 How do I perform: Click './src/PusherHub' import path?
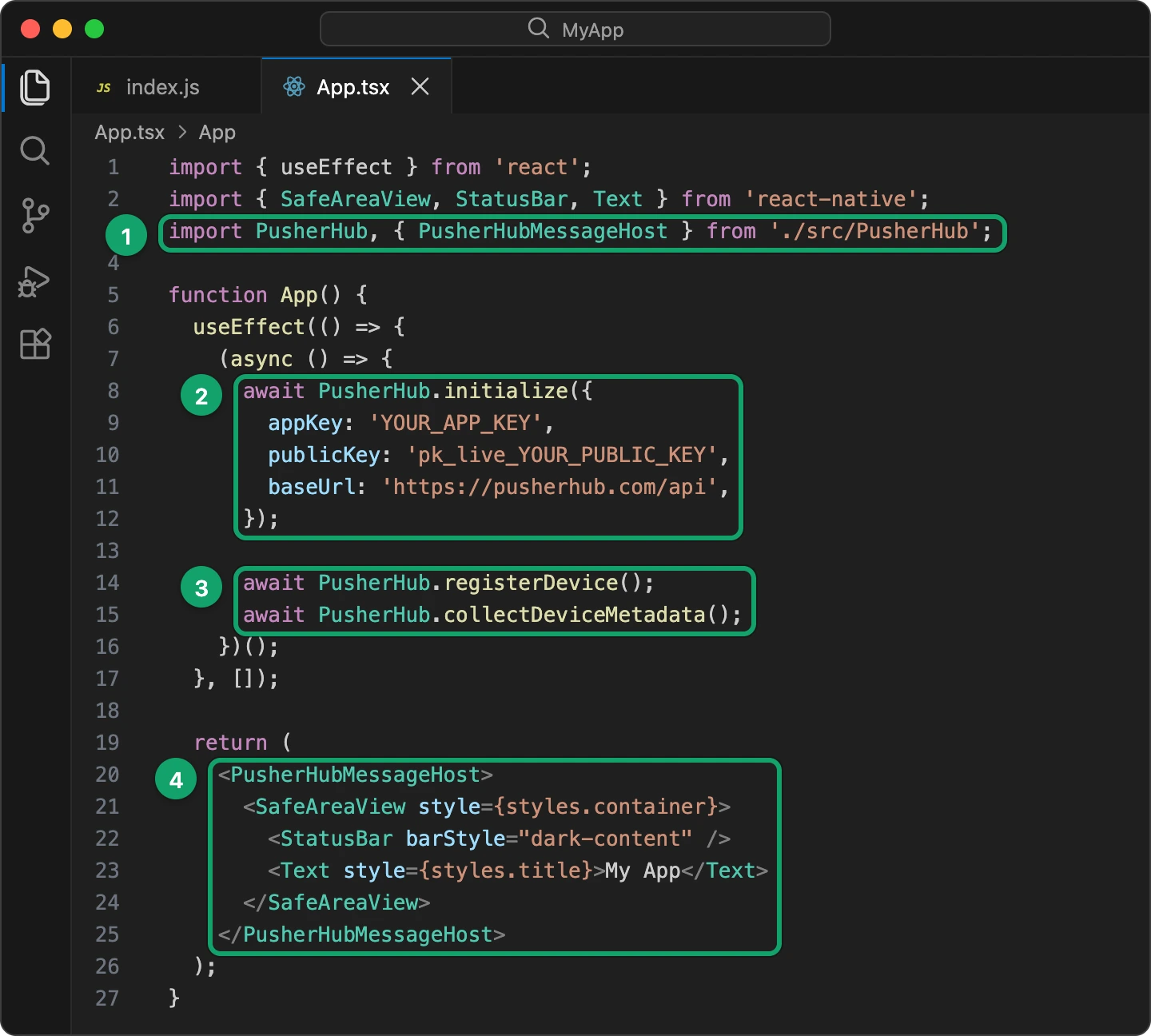pyautogui.click(x=874, y=231)
